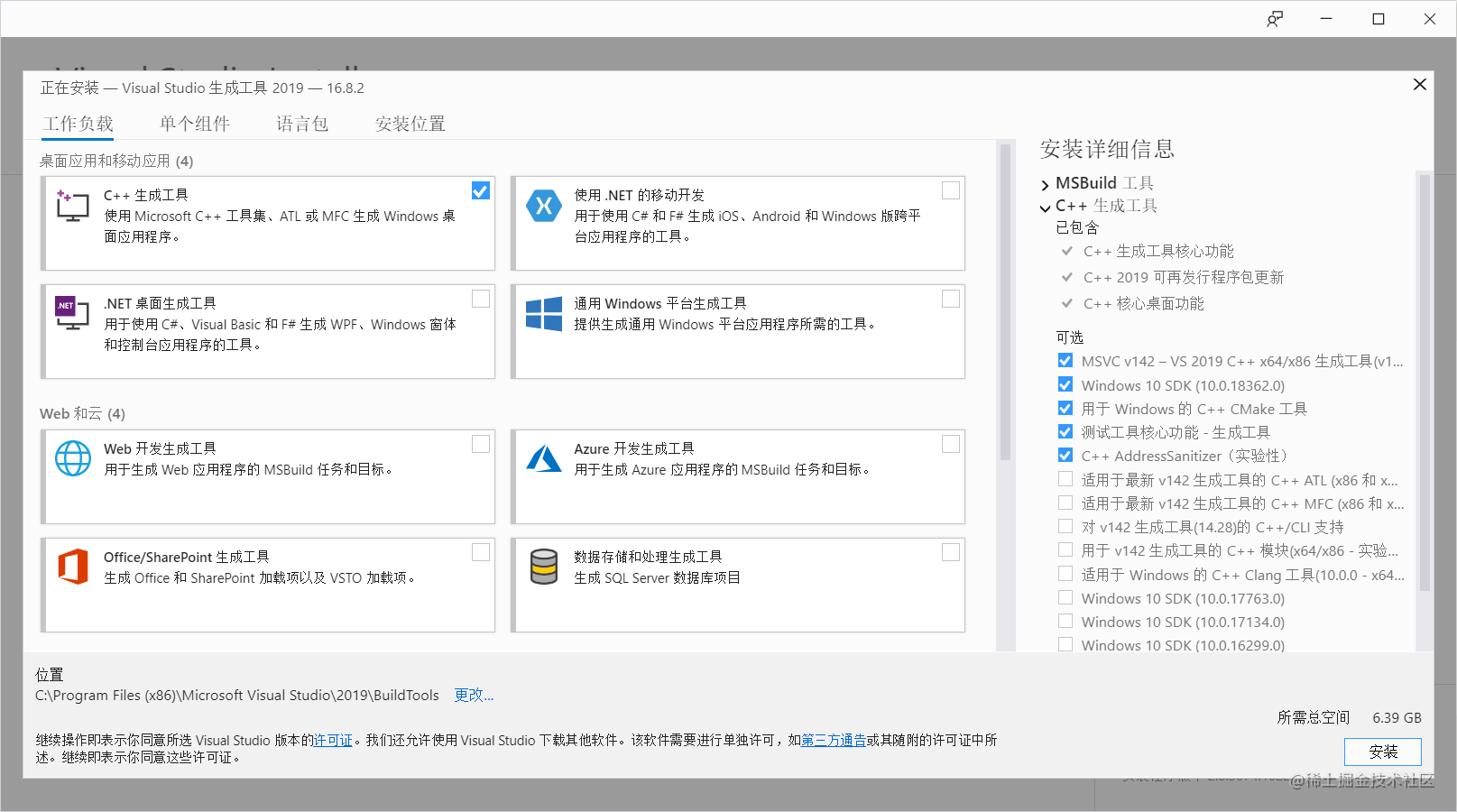This screenshot has width=1457, height=812.
Task: Click the Xamarin .NET mobile development icon
Action: point(544,206)
